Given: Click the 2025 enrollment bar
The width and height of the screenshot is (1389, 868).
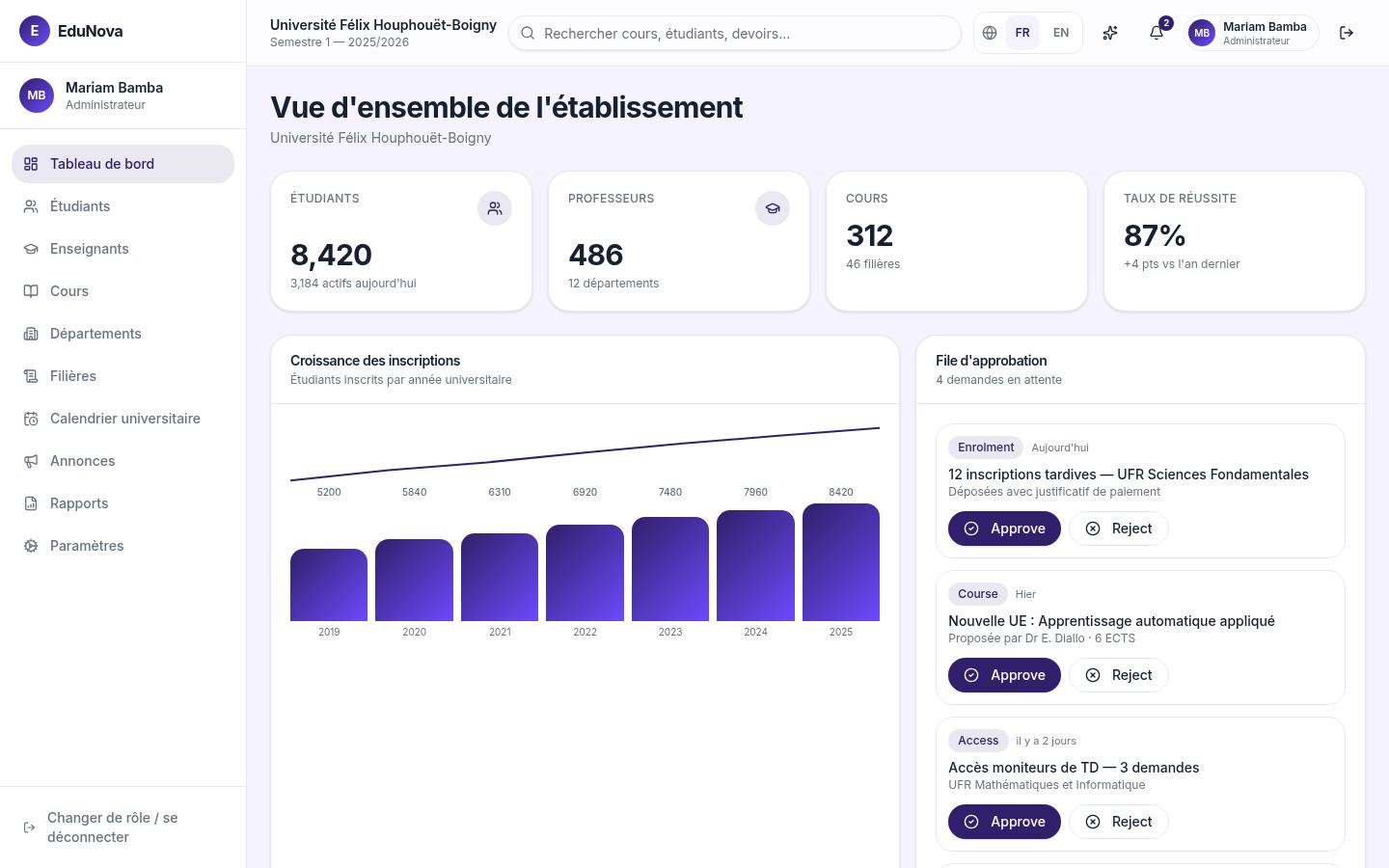Looking at the screenshot, I should [841, 562].
